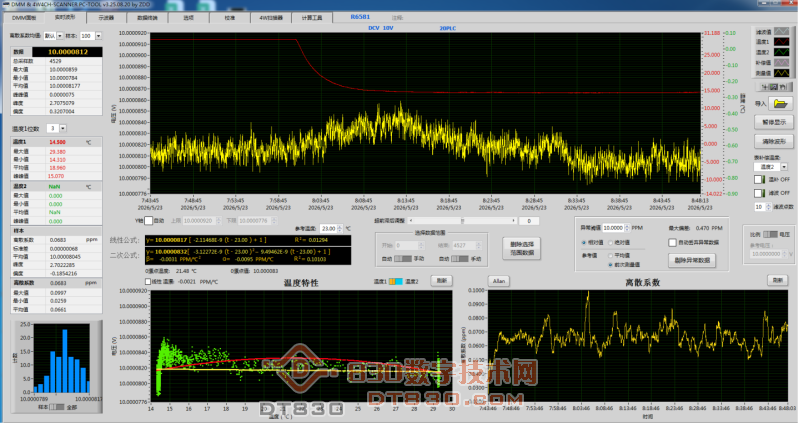This screenshot has width=799, height=424.
Task: Adjust the 参考温度 23.00 stepper arrows
Action: point(340,229)
